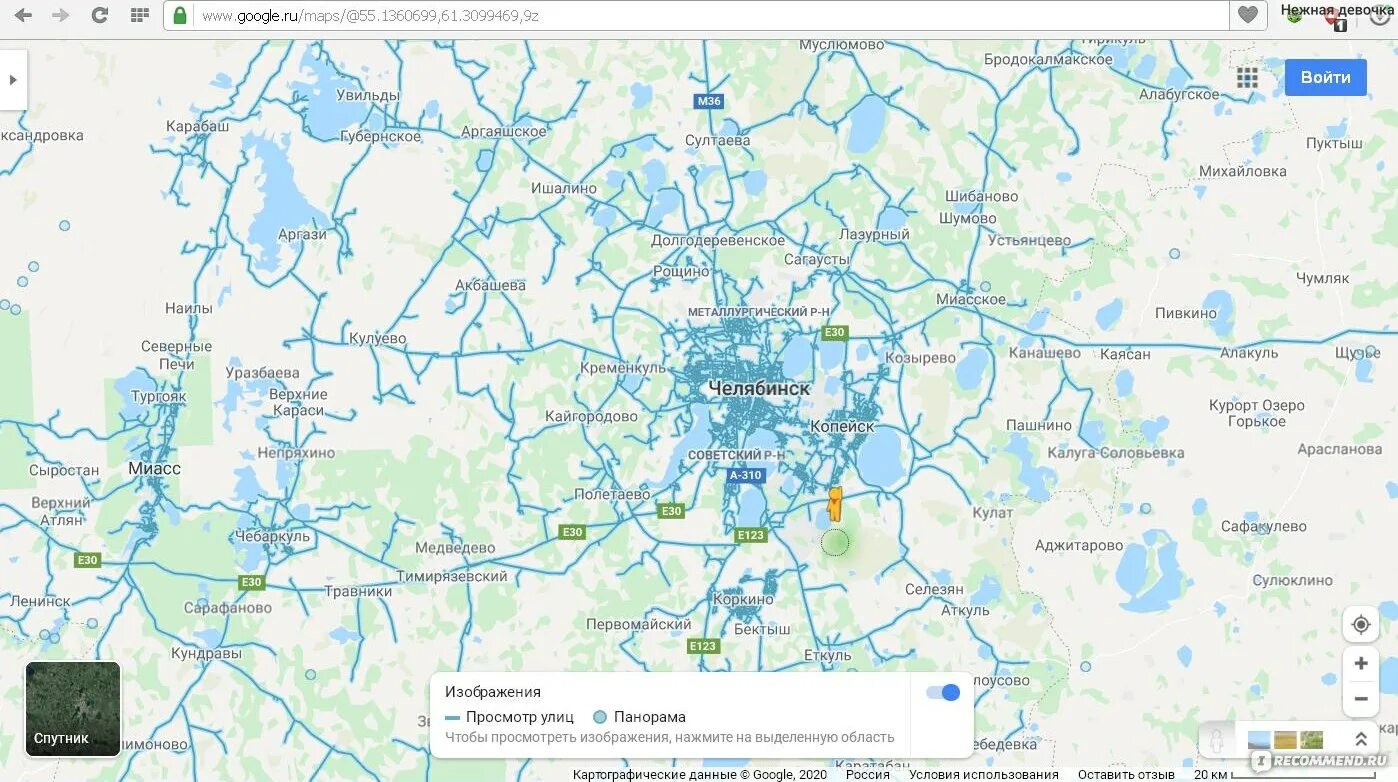Click the Бродокалмакское label
Screen dimensions: 1398x782
click(x=1048, y=59)
